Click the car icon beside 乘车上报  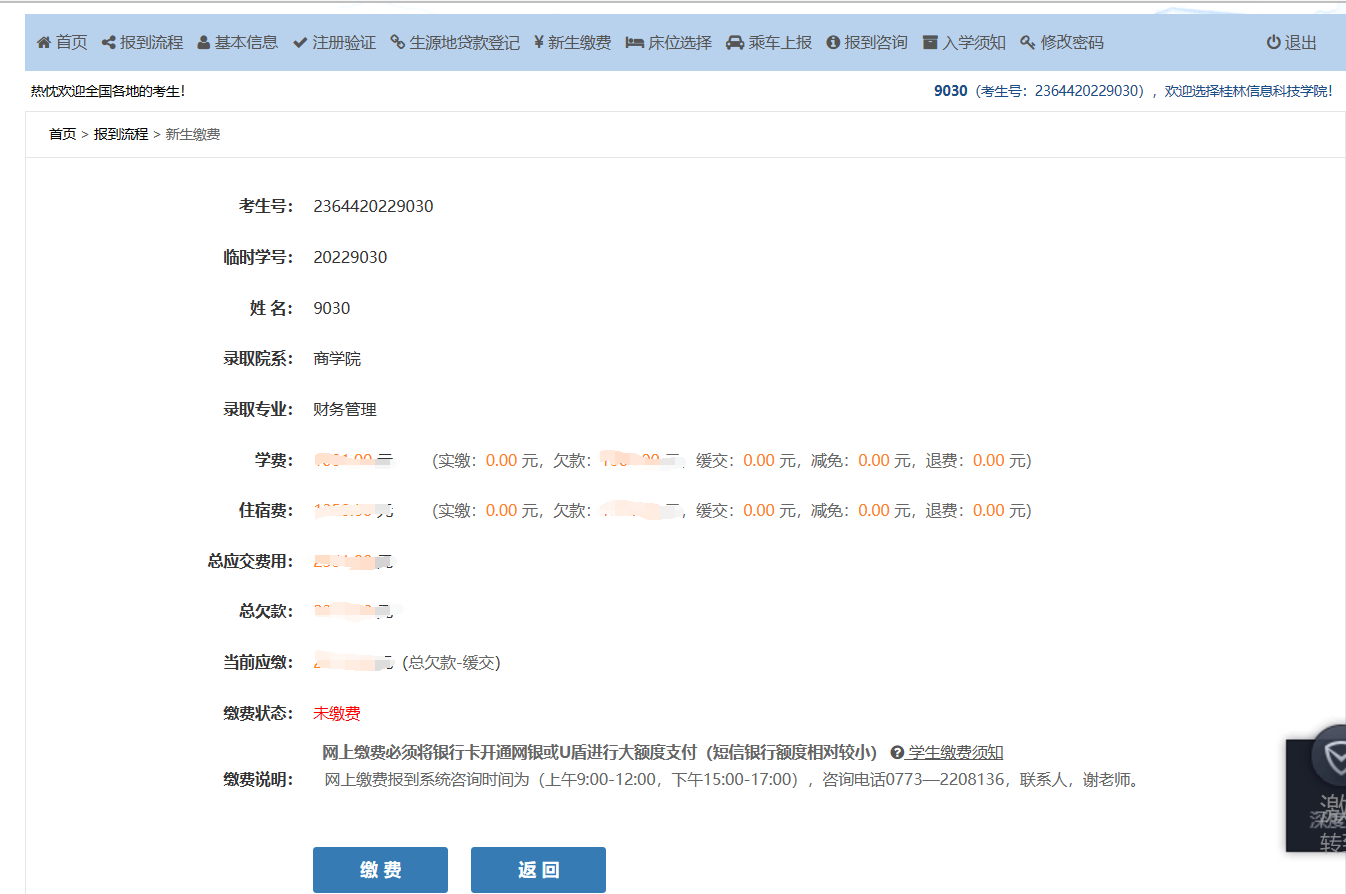pos(735,43)
